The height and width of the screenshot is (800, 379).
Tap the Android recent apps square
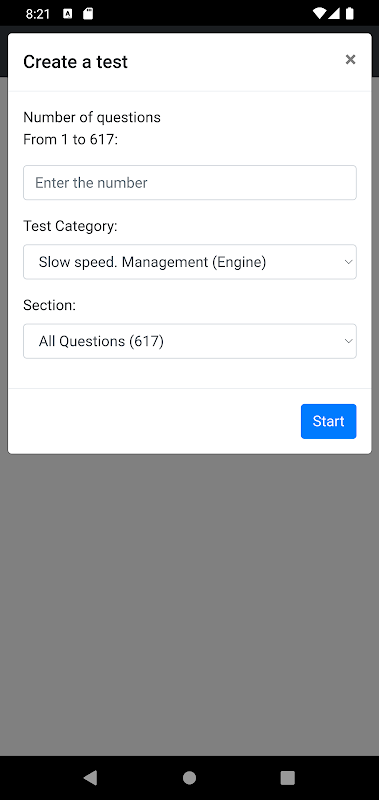point(288,778)
